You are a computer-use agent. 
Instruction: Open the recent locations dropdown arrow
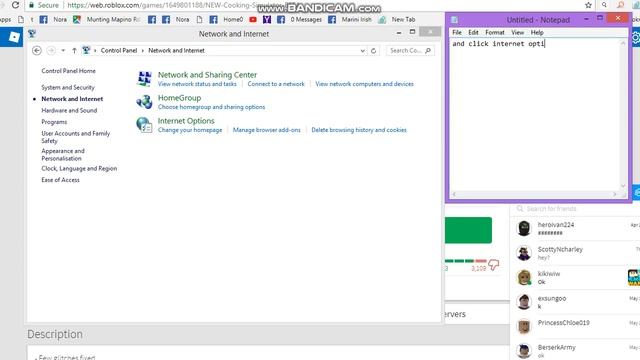coord(63,51)
